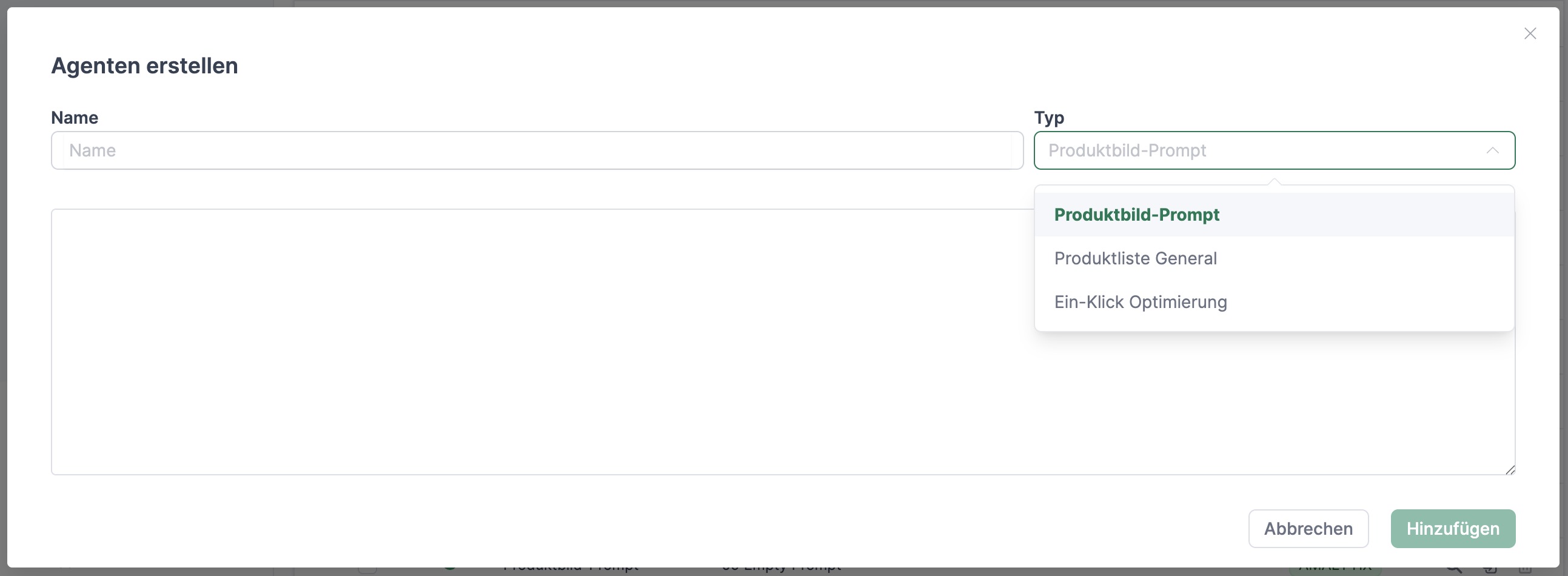
Task: Click the Name text input field
Action: (x=537, y=150)
